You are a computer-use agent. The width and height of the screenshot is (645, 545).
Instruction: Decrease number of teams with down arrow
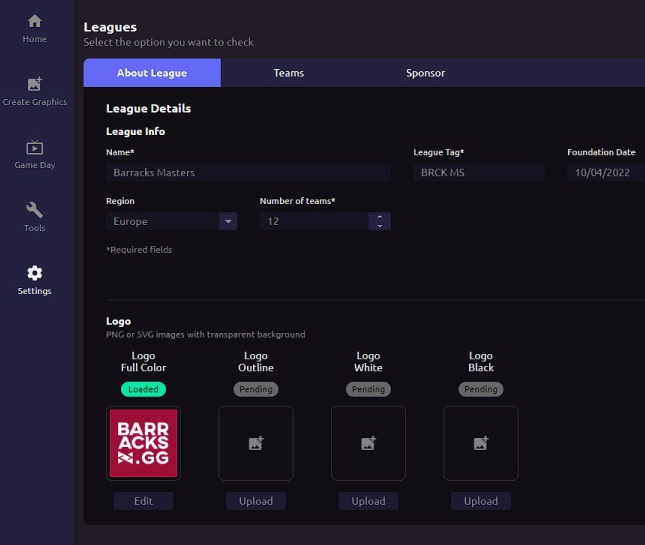coord(379,226)
